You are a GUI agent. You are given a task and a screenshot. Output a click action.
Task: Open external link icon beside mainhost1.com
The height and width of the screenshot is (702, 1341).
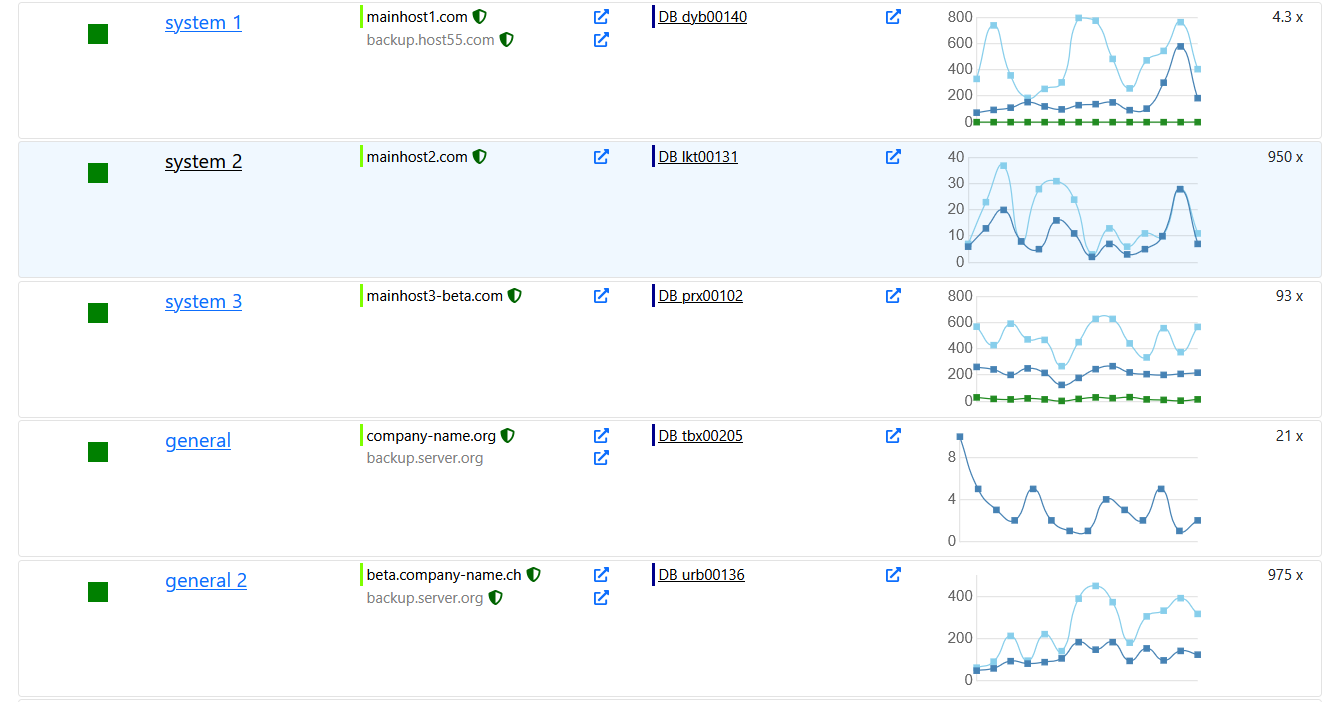pyautogui.click(x=601, y=17)
